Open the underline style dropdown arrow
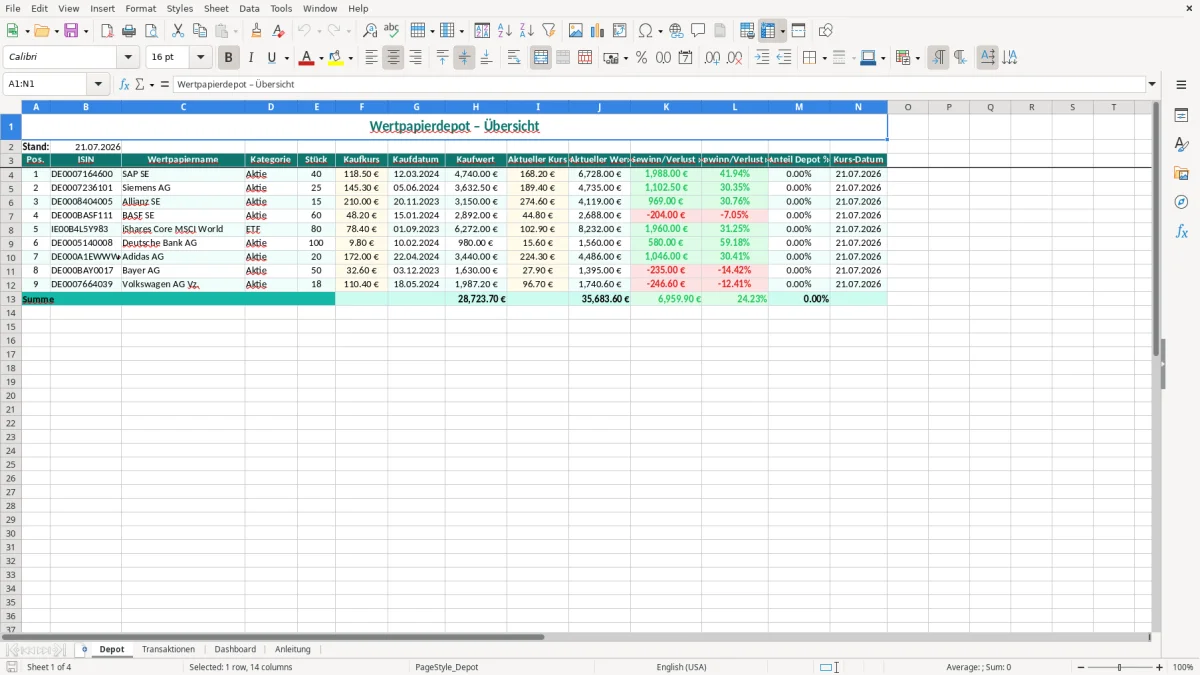 pos(286,58)
